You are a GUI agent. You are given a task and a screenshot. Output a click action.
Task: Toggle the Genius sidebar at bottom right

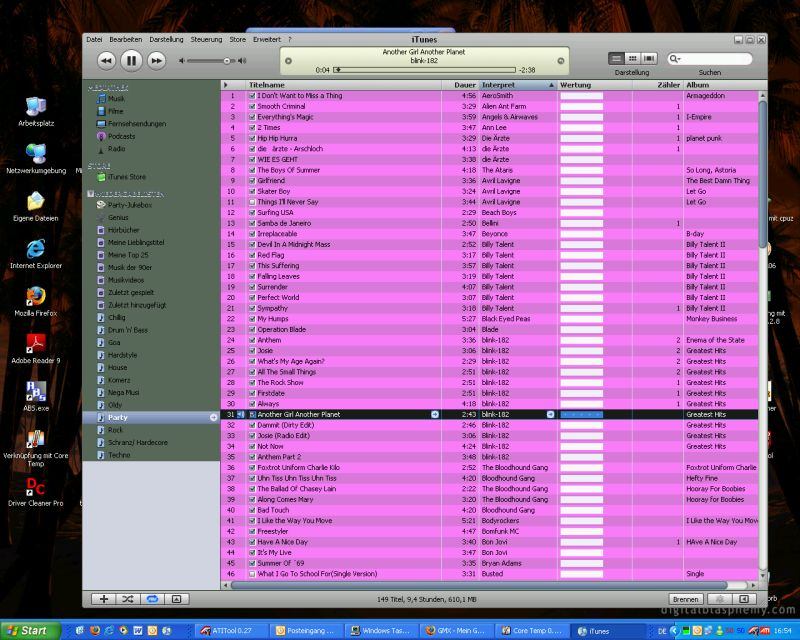744,599
